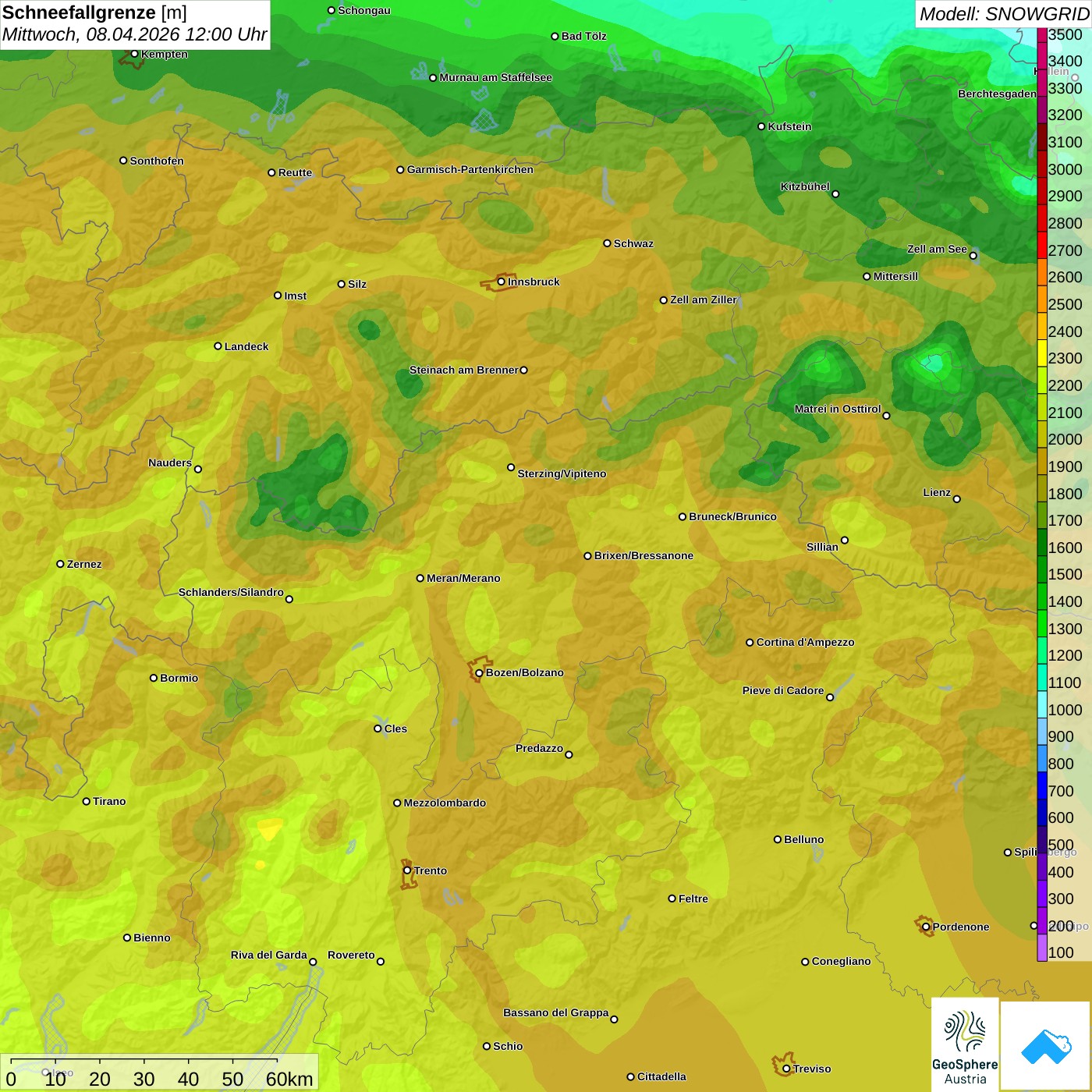Viewport: 1092px width, 1092px height.
Task: Click the Zell am See marker
Action: pos(973,256)
